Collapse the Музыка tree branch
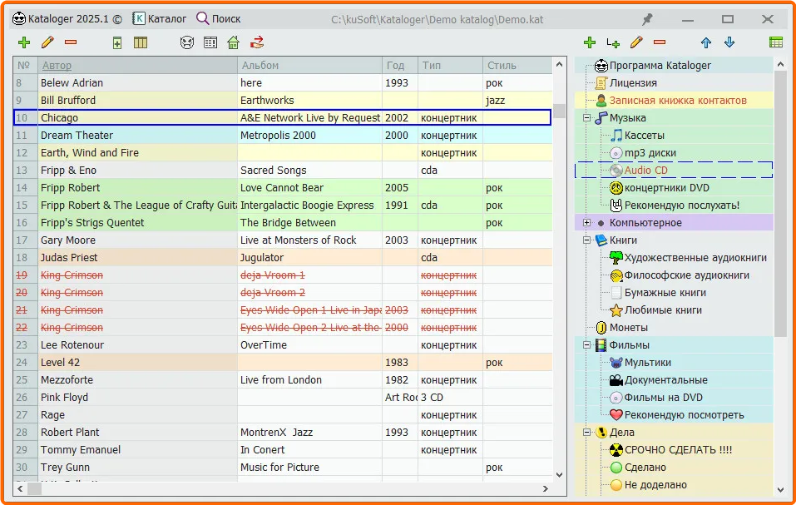This screenshot has width=796, height=505. click(587, 118)
